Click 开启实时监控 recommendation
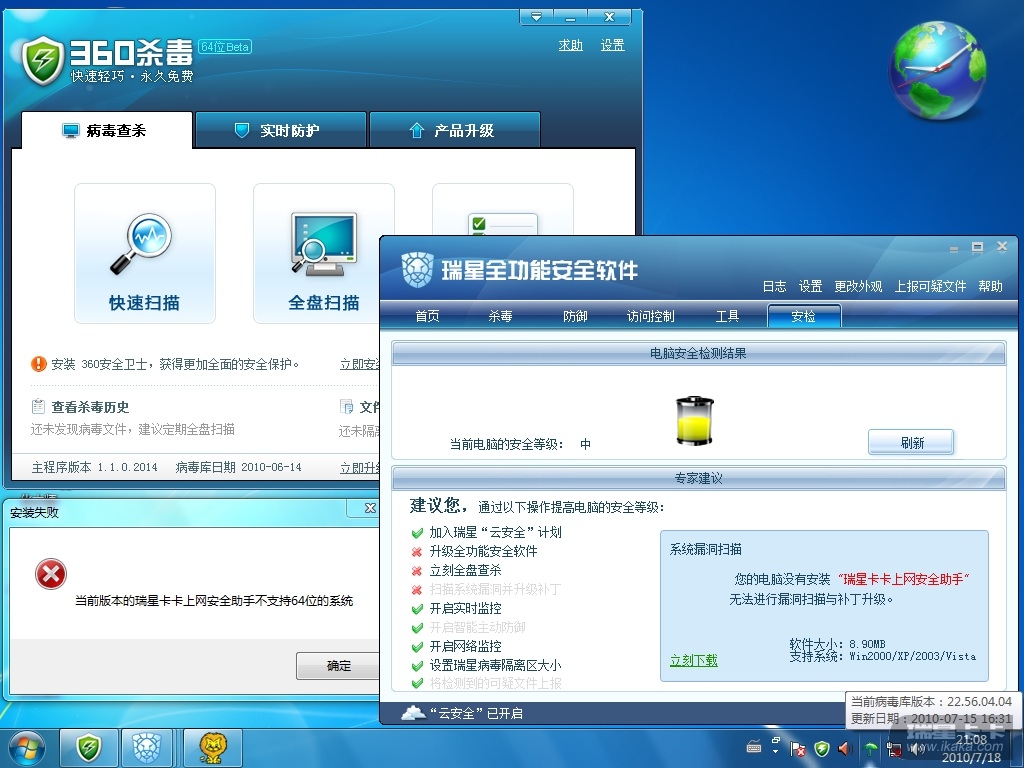 [x=466, y=609]
